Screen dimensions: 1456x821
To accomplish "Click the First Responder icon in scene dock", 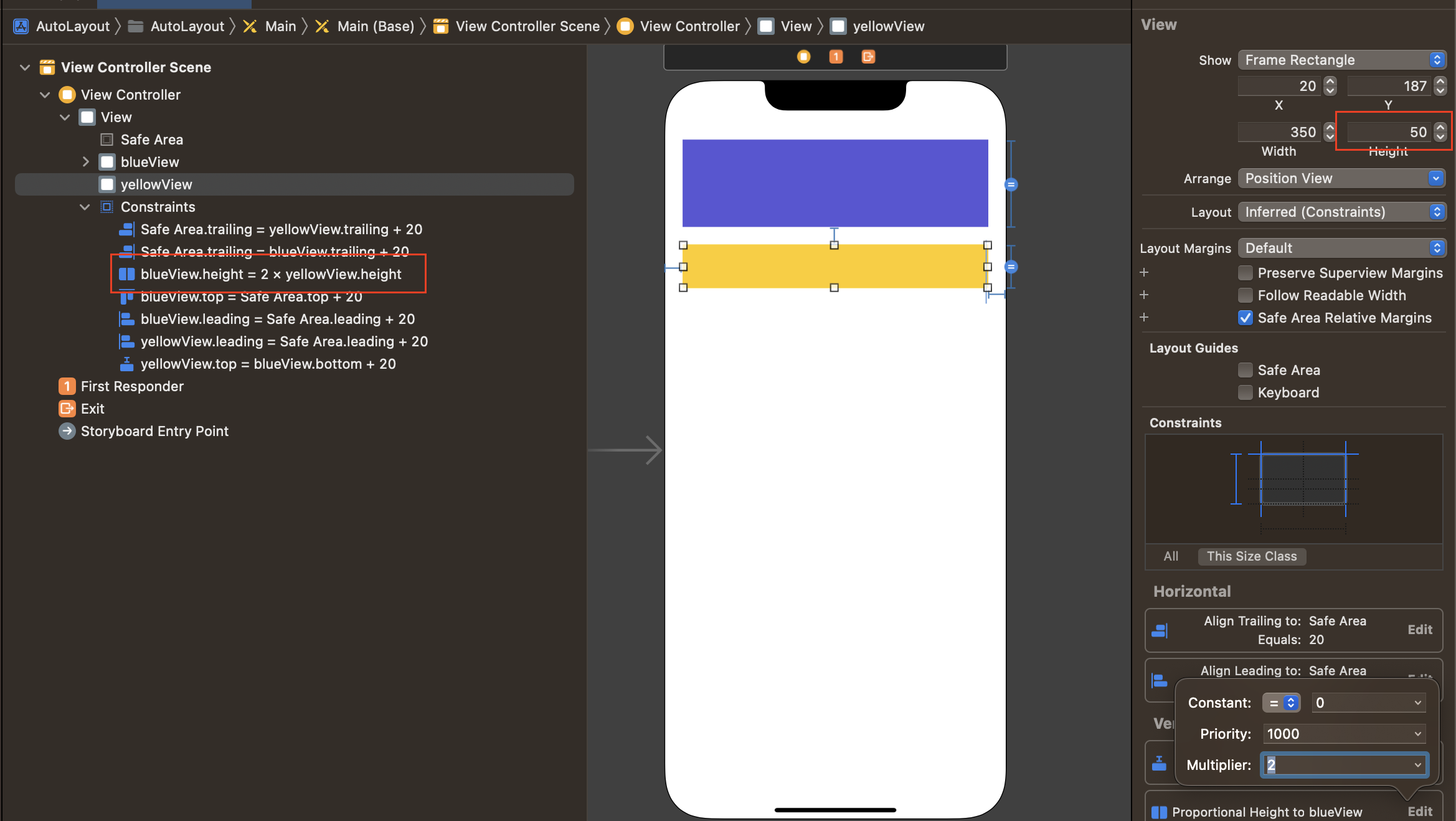I will click(x=836, y=57).
